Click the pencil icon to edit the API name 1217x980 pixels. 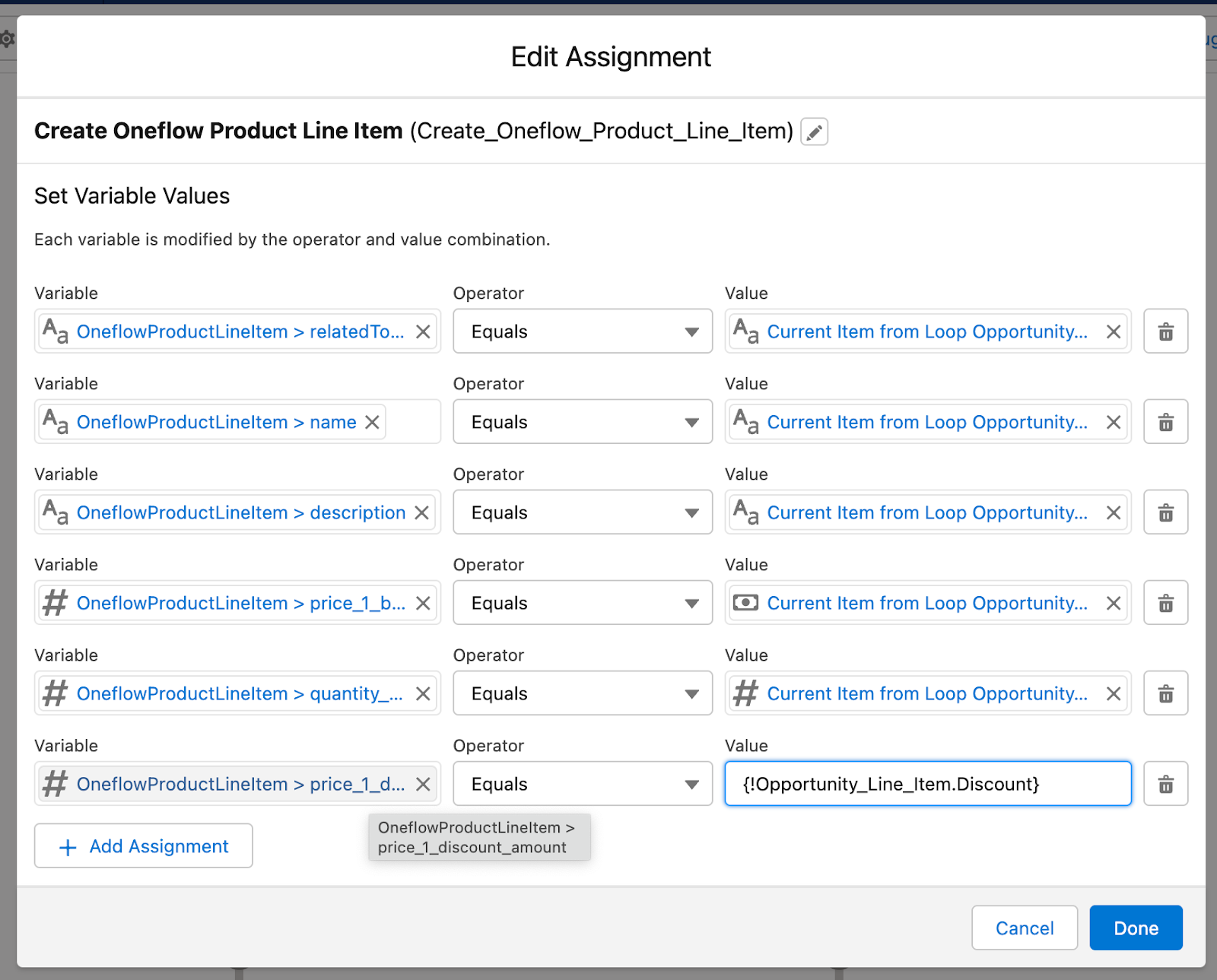click(814, 132)
